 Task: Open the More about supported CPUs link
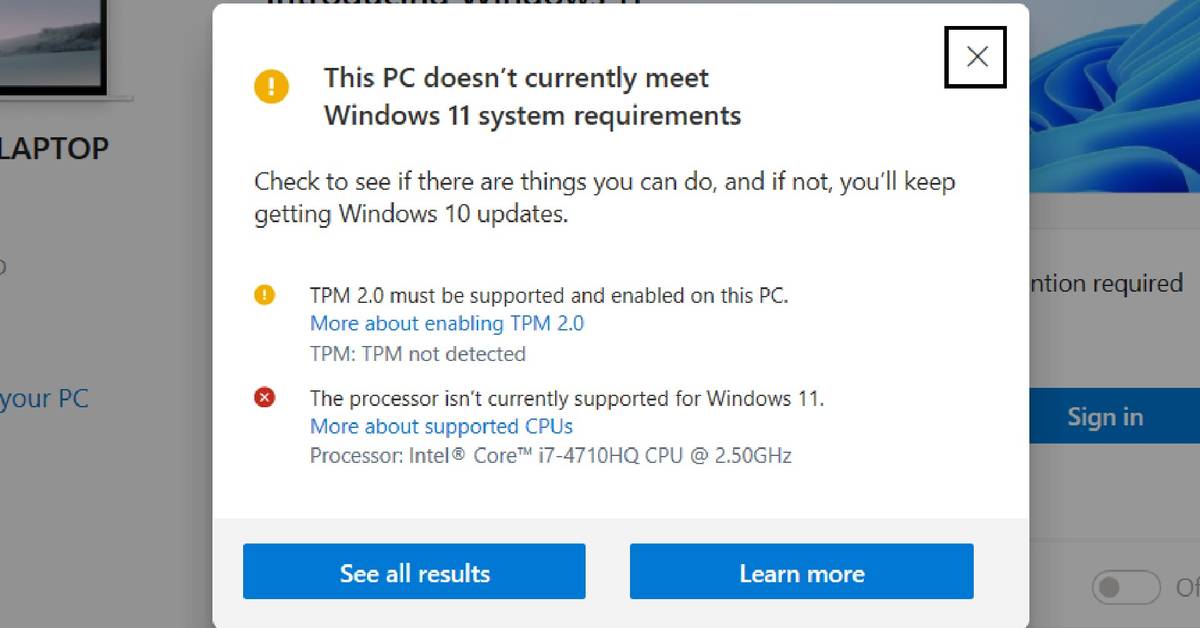441,426
